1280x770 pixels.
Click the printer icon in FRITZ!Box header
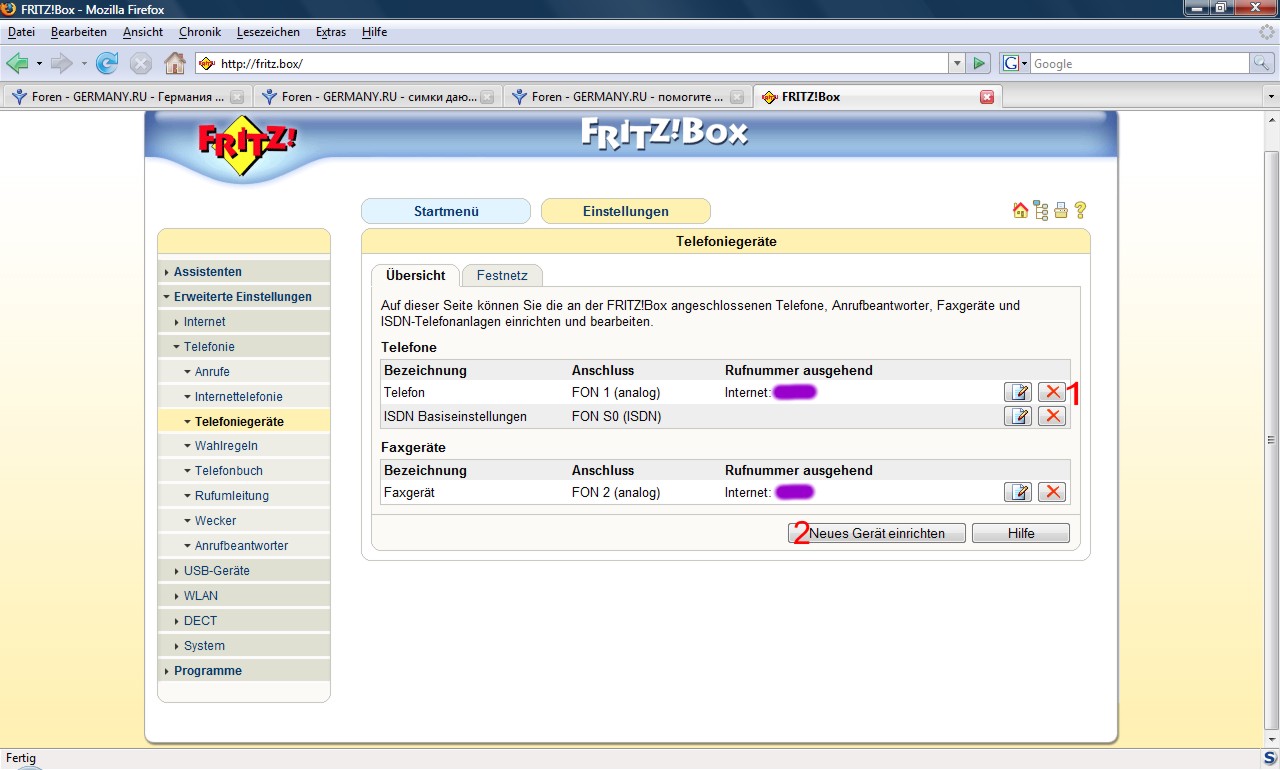coord(1061,211)
